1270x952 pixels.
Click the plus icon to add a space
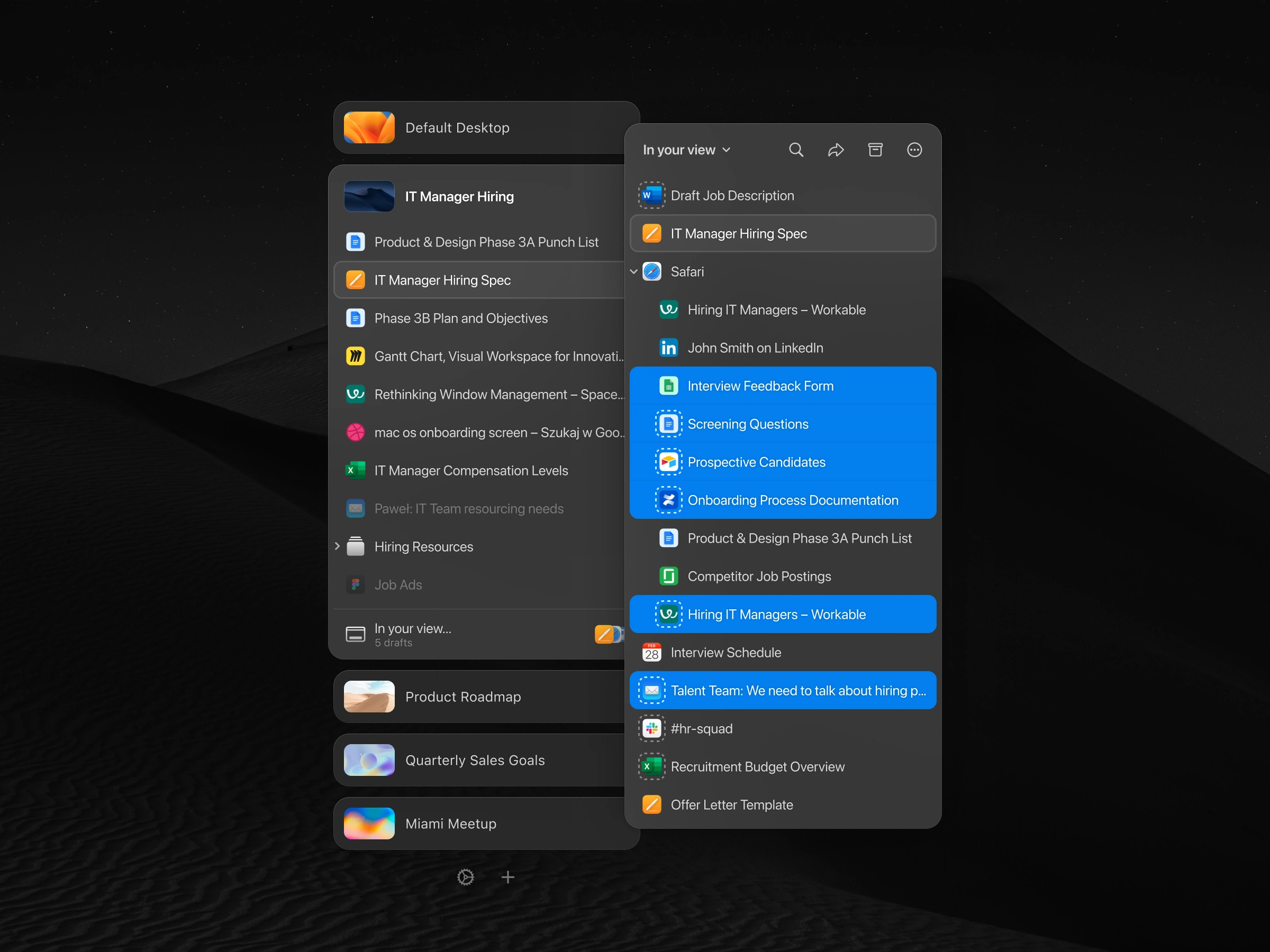[x=507, y=877]
